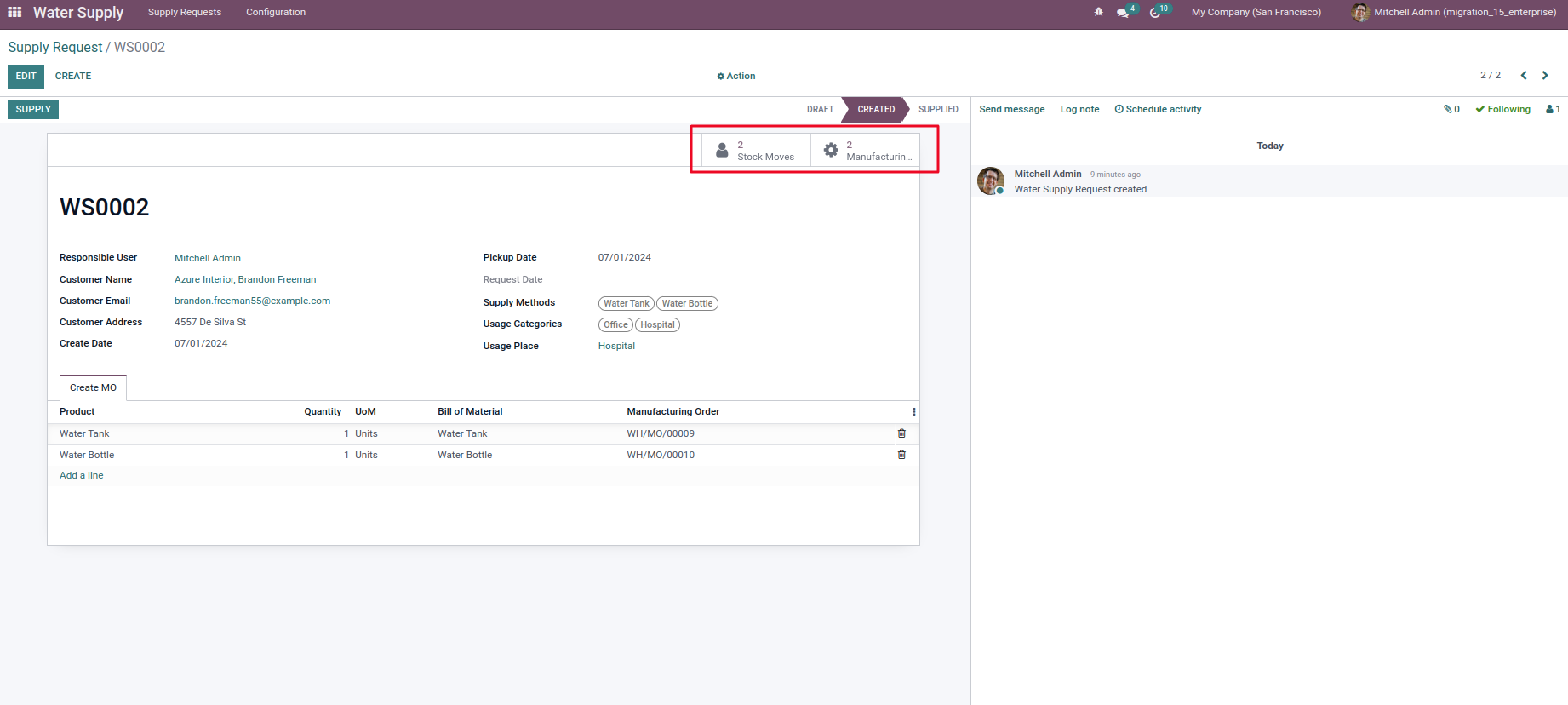
Task: Click manufacturing order WH/MO/00009
Action: pyautogui.click(x=661, y=433)
